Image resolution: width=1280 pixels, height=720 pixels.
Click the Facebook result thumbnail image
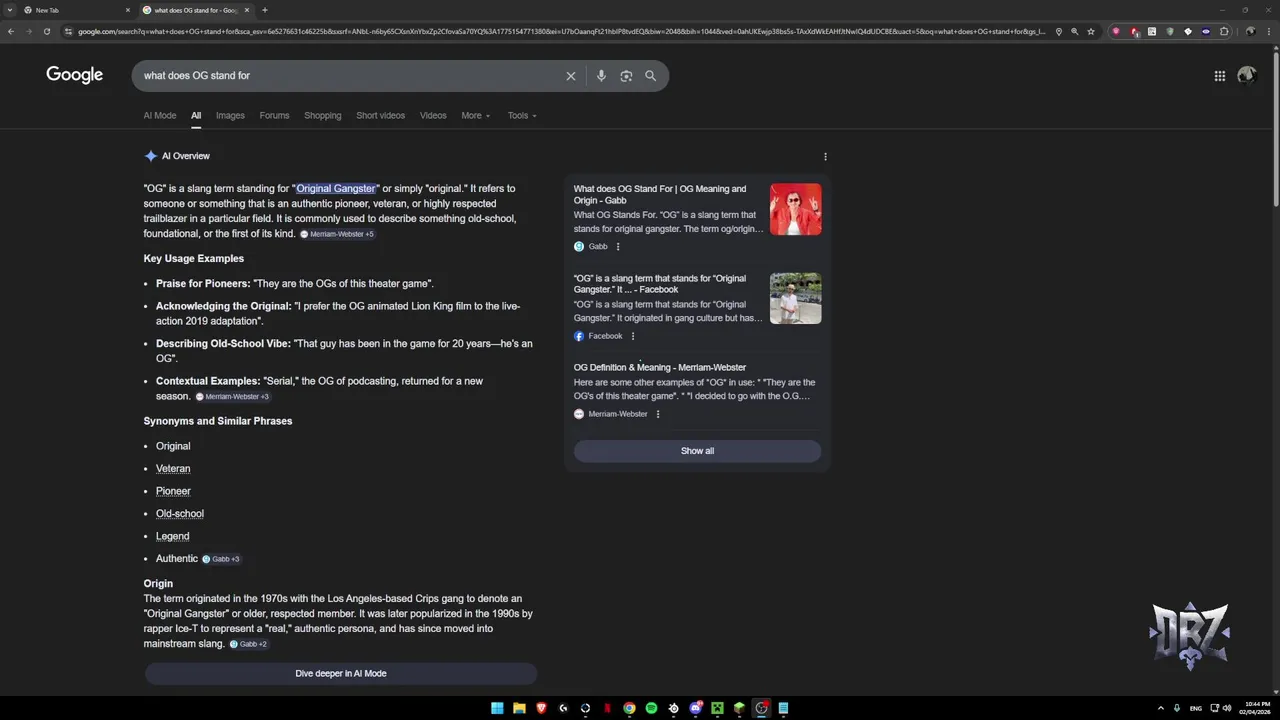[796, 298]
